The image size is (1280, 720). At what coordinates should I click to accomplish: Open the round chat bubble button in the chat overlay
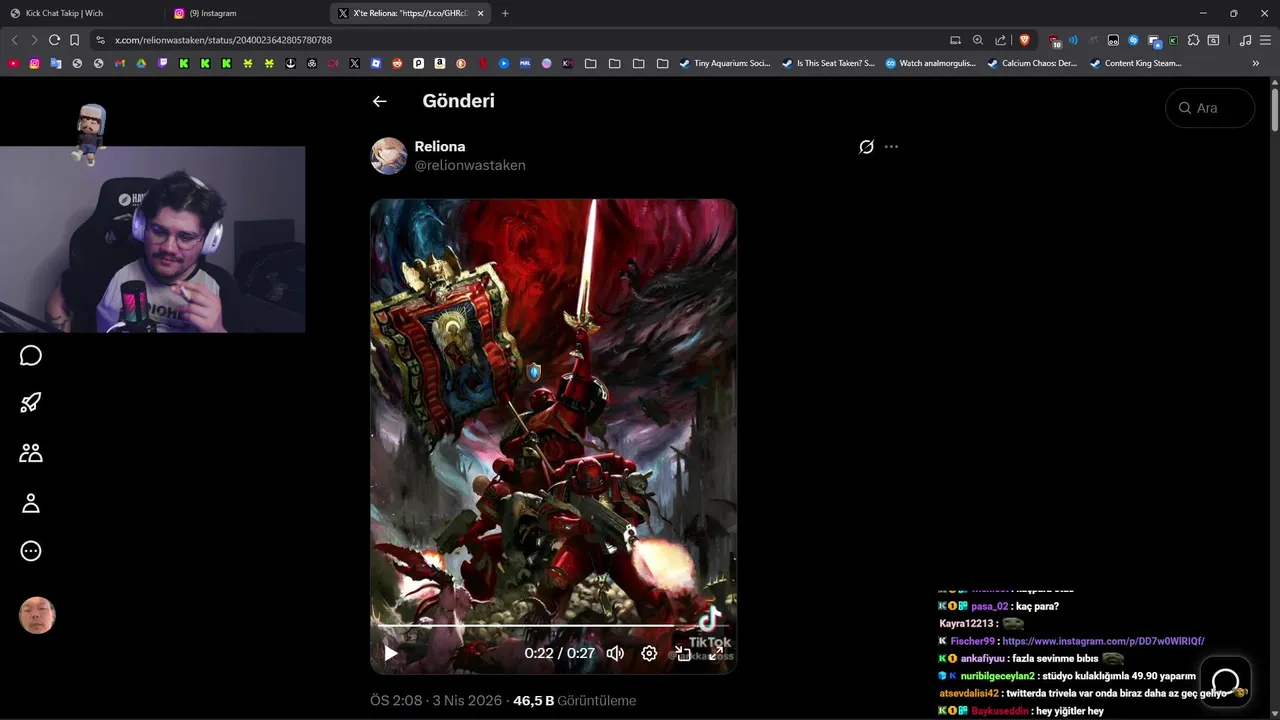1226,681
